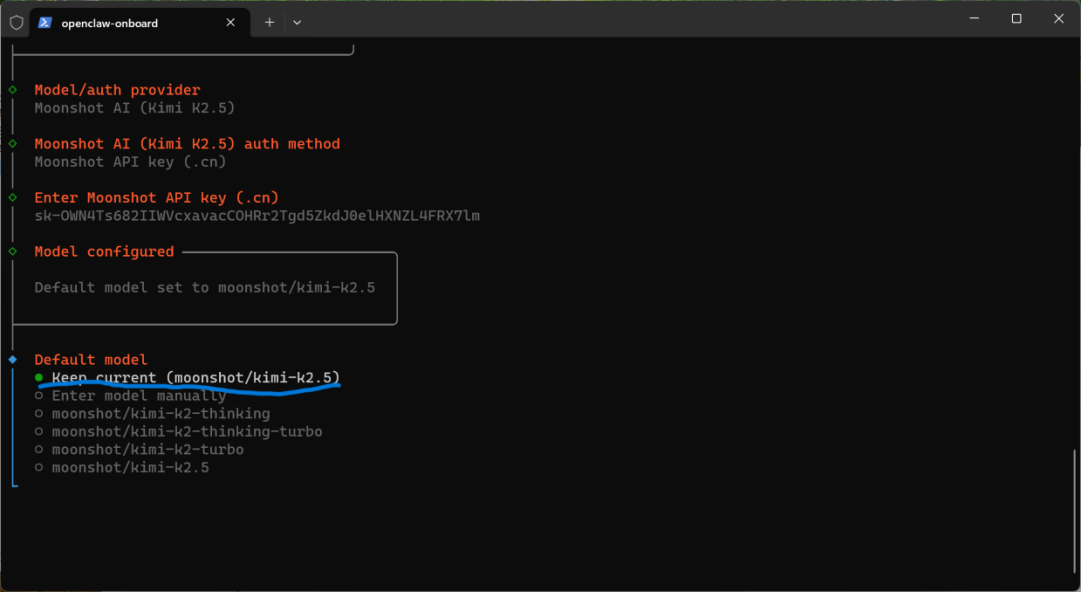Image resolution: width=1082 pixels, height=592 pixels.
Task: Click diamond beside Moonshot AI auth method
Action: pyautogui.click(x=12, y=144)
